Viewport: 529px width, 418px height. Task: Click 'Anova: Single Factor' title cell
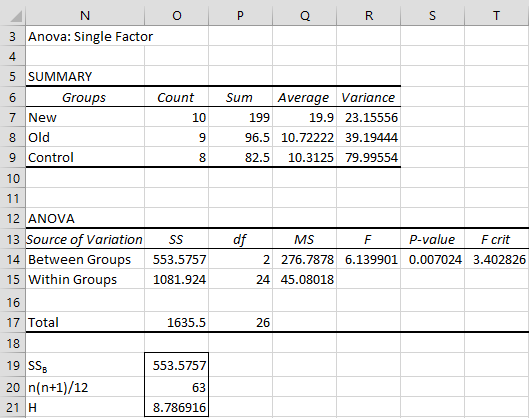(90, 36)
